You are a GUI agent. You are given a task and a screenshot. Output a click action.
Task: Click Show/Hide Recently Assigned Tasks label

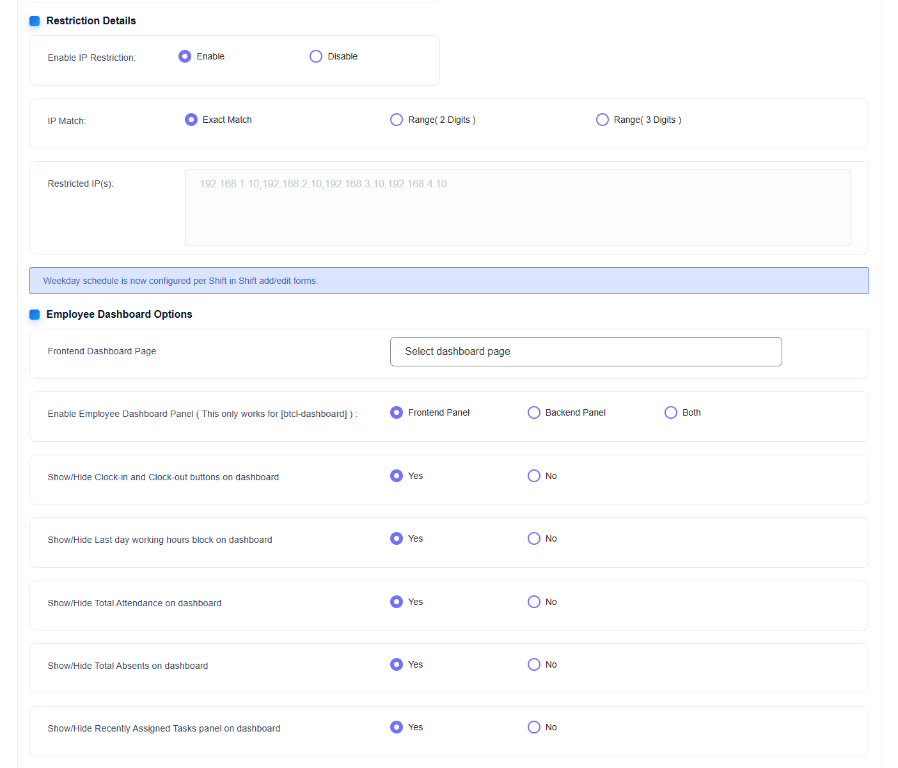click(164, 728)
